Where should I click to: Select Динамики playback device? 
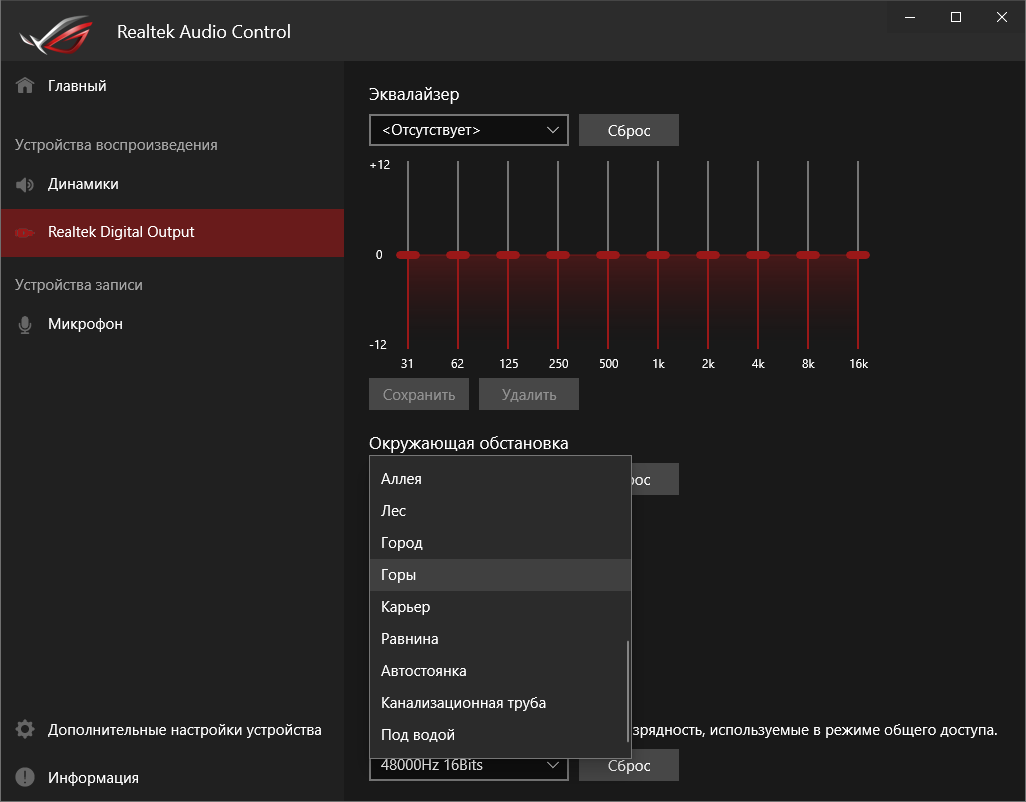(x=172, y=184)
